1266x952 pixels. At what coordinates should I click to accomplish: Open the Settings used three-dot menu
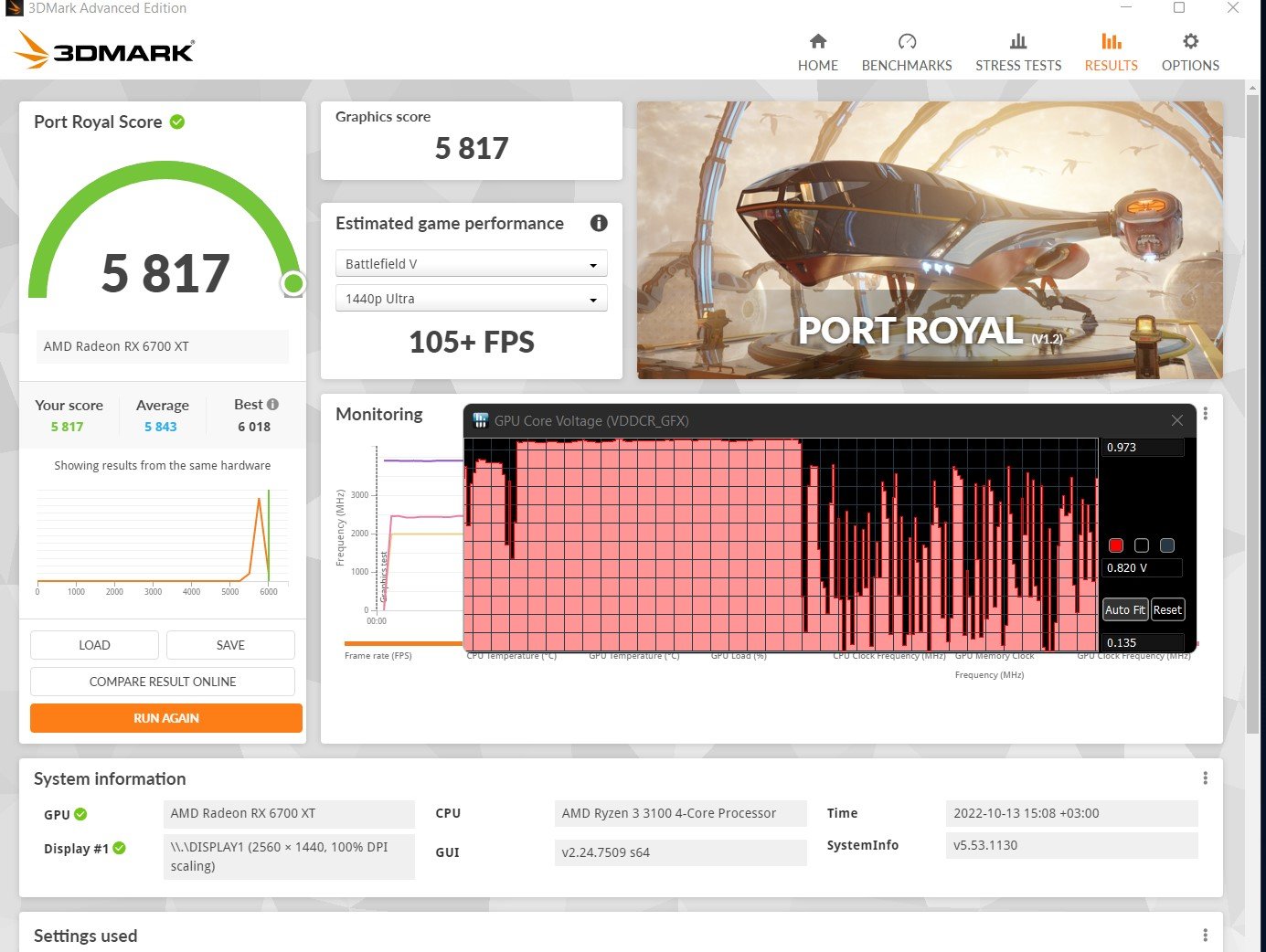pyautogui.click(x=1205, y=936)
